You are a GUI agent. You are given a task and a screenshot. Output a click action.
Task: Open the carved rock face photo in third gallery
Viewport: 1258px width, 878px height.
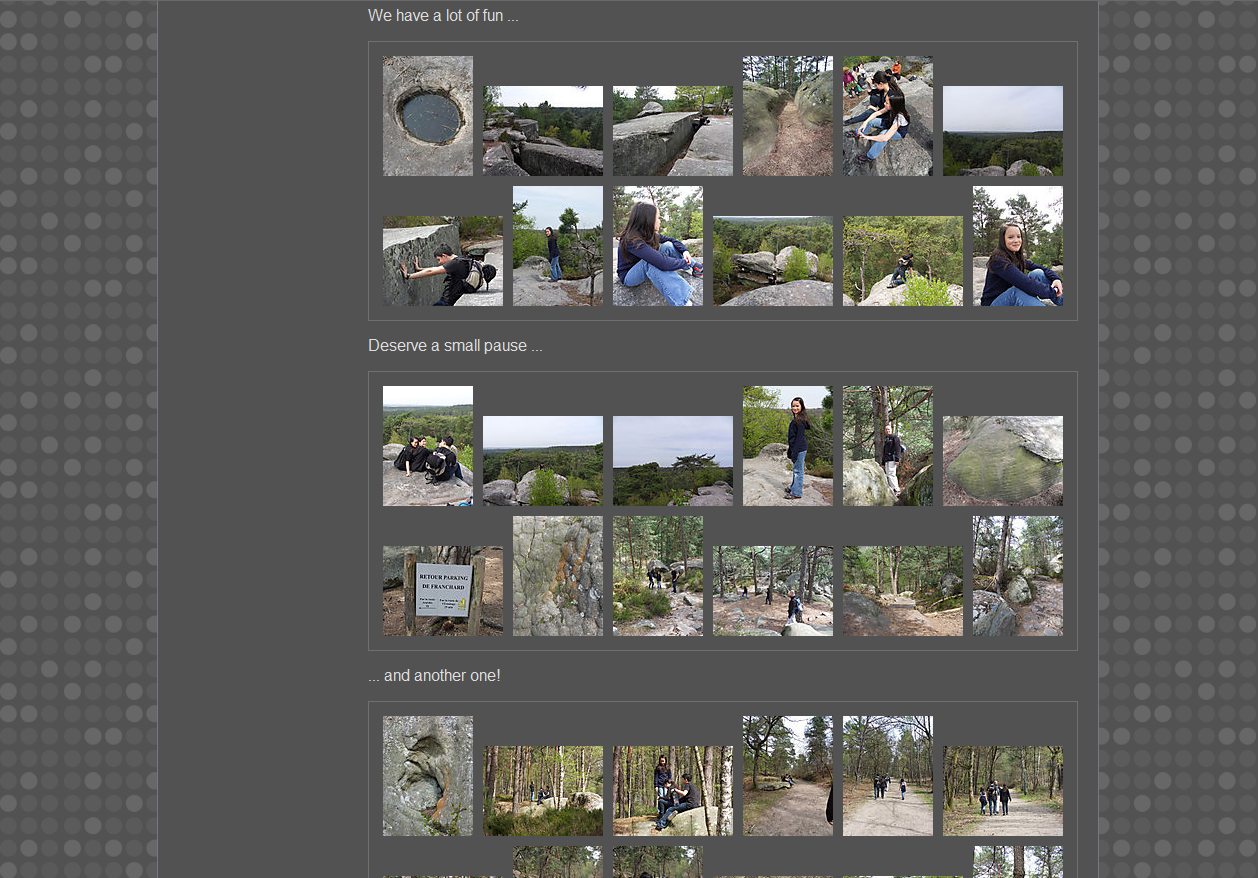tap(427, 776)
